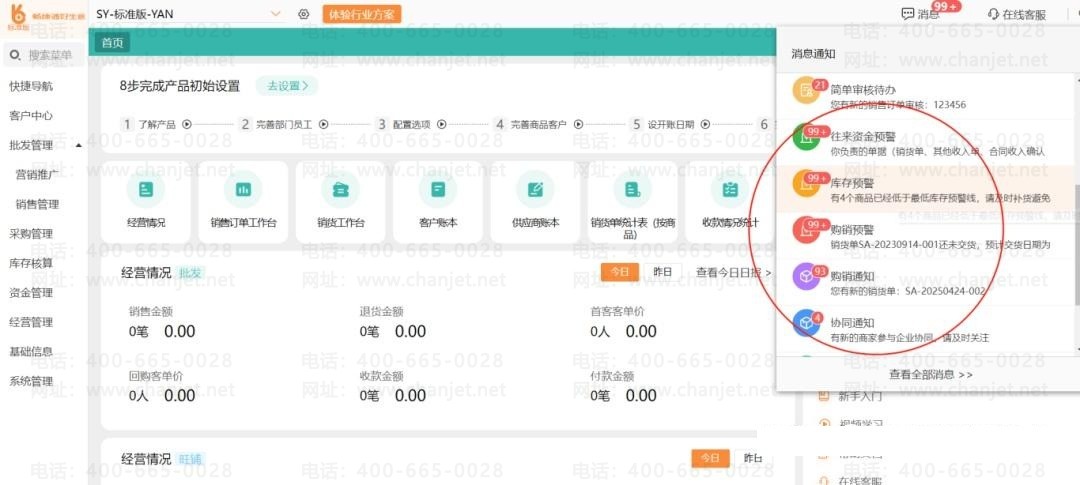Click the 退货金额 metric label
This screenshot has width=1080, height=485.
point(381,312)
